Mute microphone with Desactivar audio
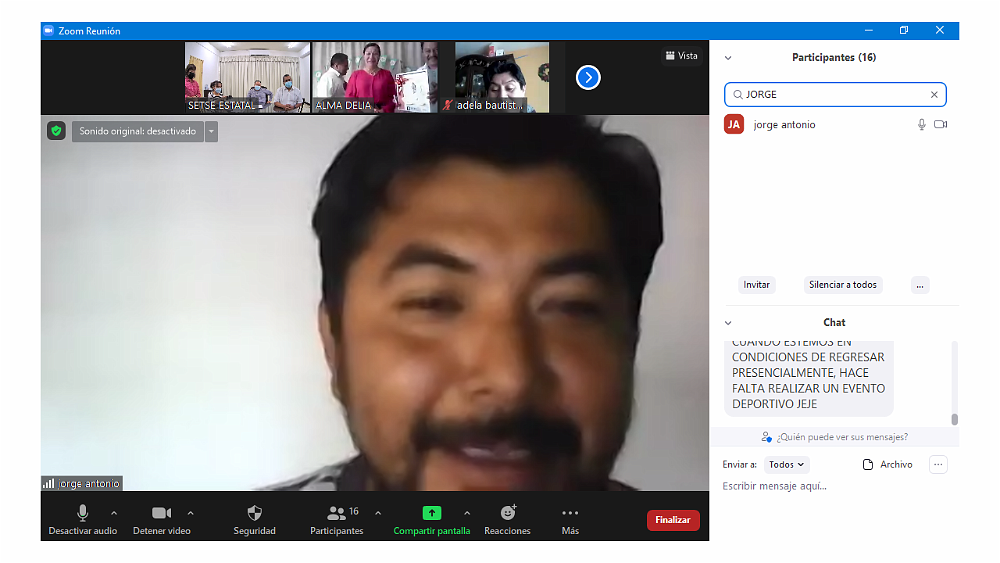 pos(82,513)
